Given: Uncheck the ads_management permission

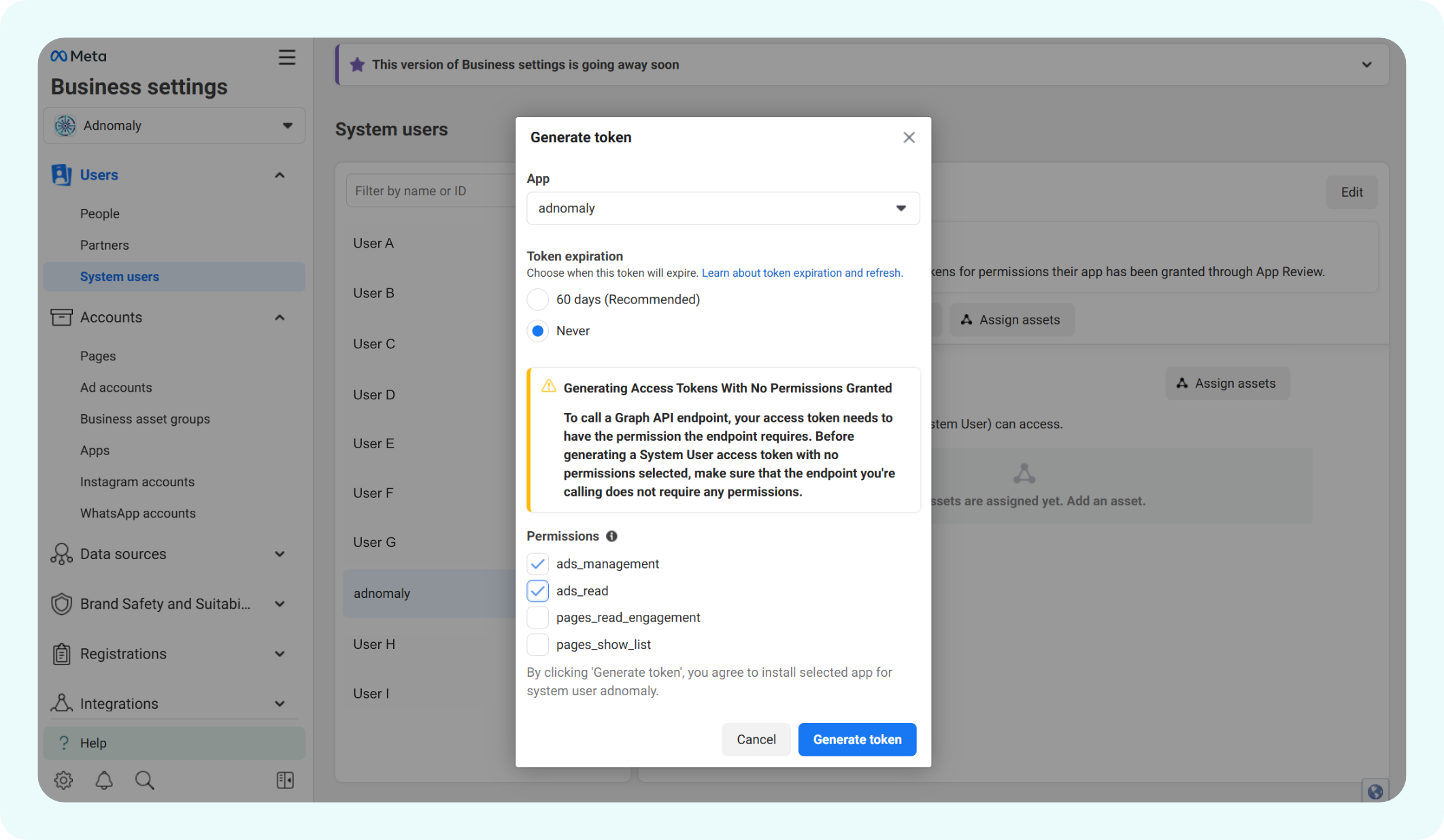Looking at the screenshot, I should [537, 564].
